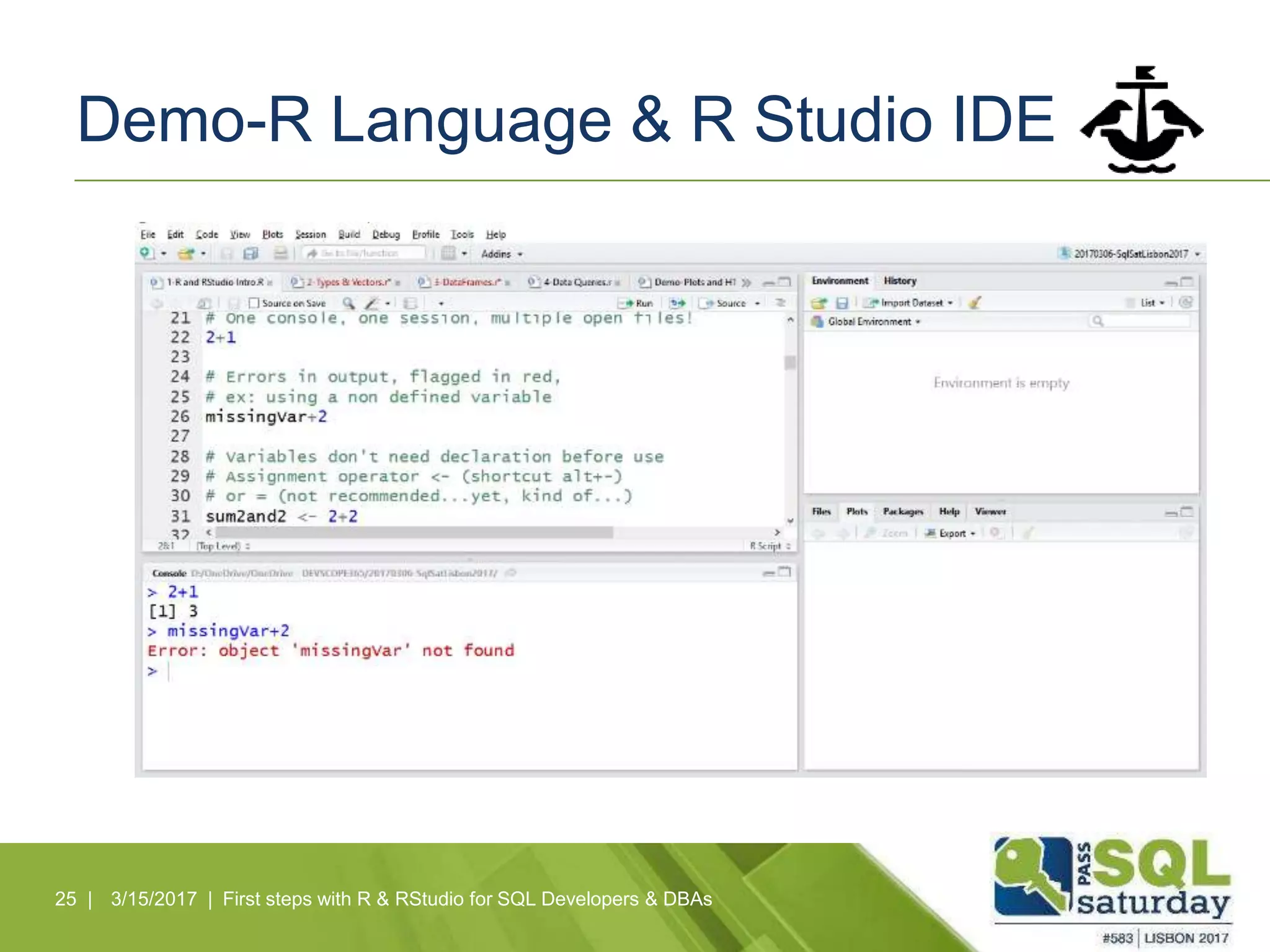Click the Save workspace disk icon
The height and width of the screenshot is (952, 1270).
coord(841,303)
